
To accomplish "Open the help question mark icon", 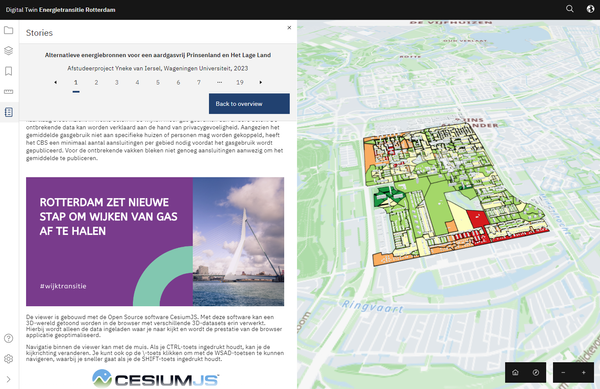I will click(x=8, y=338).
